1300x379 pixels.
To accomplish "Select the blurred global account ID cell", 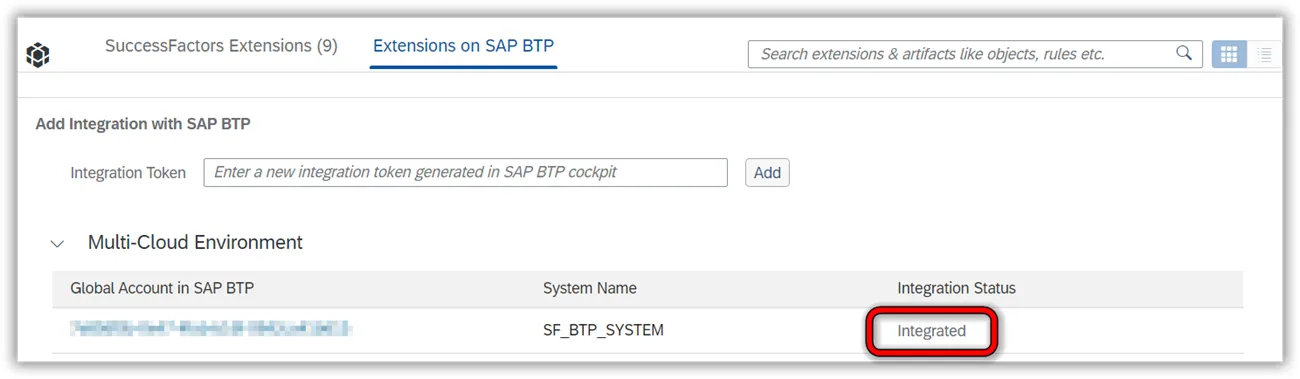I will (210, 328).
